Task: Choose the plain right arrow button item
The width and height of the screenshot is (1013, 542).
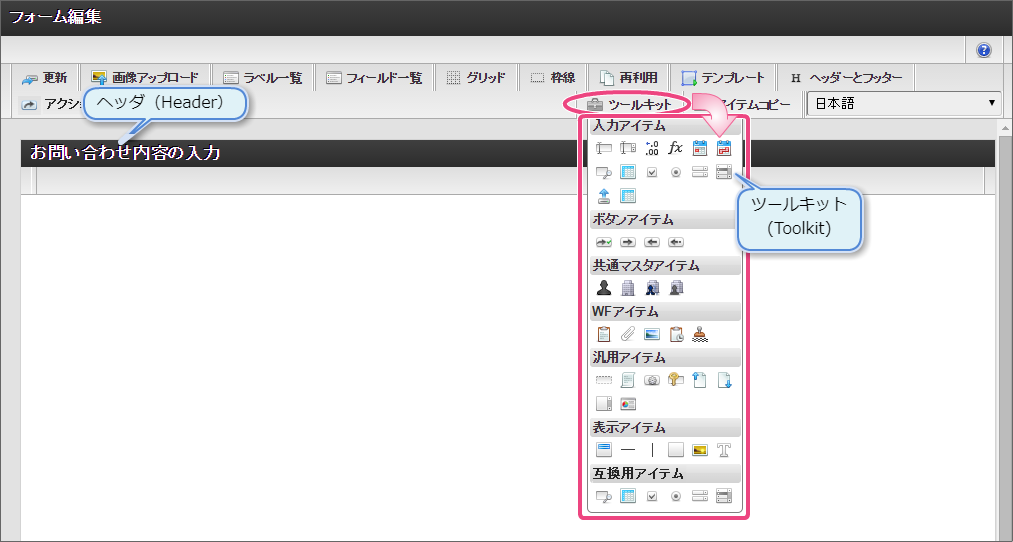Action: click(x=627, y=242)
